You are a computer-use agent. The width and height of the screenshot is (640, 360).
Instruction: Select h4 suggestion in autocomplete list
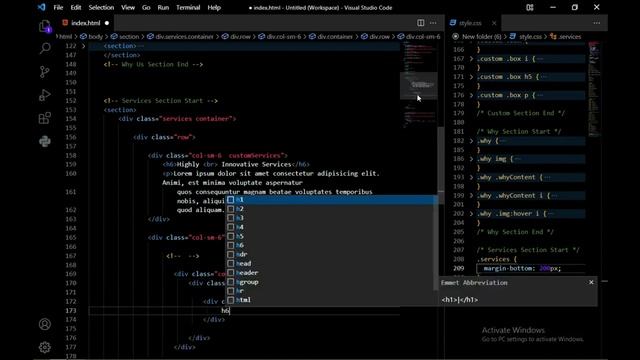point(331,227)
